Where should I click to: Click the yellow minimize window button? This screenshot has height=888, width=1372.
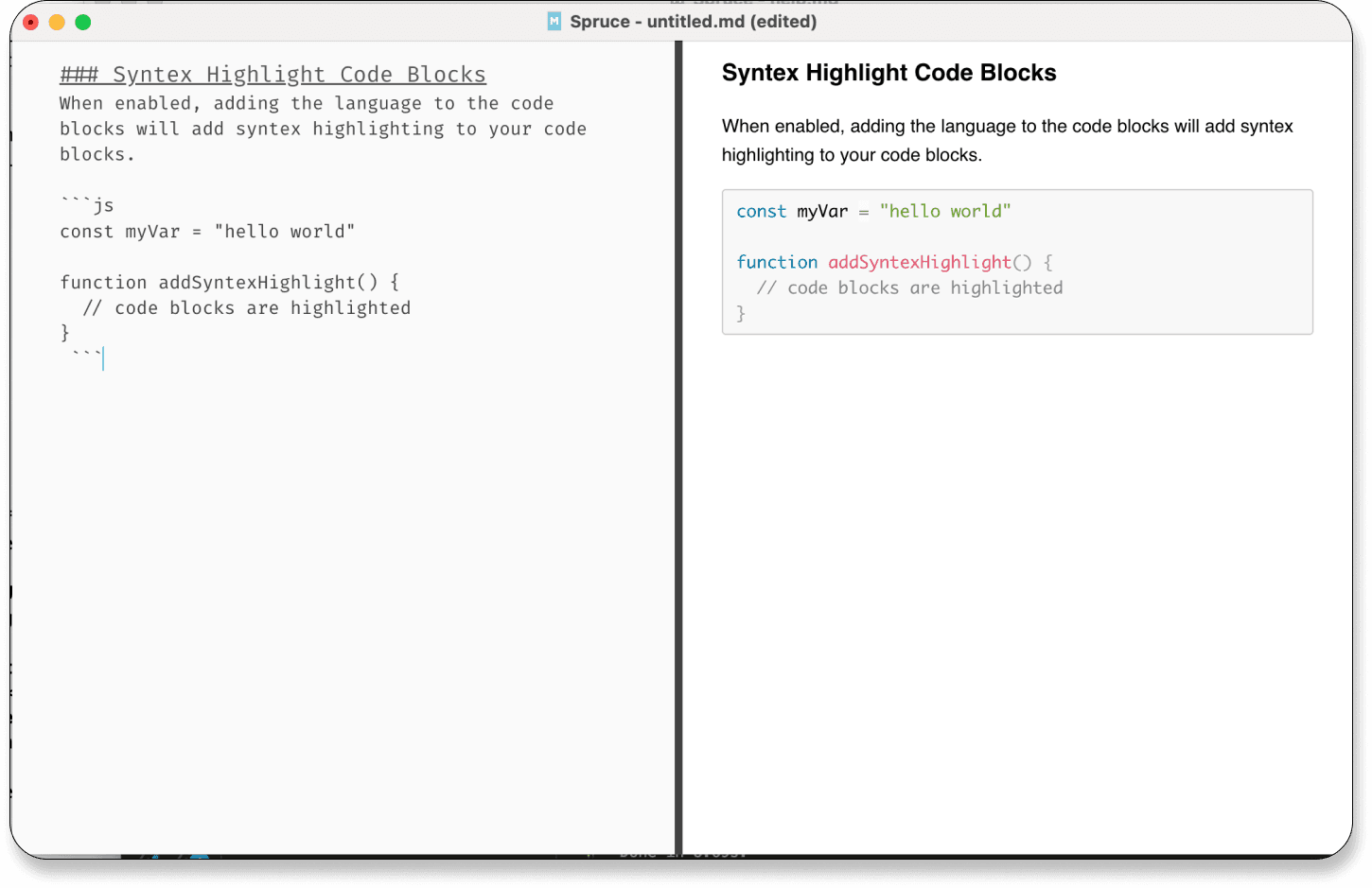coord(57,22)
